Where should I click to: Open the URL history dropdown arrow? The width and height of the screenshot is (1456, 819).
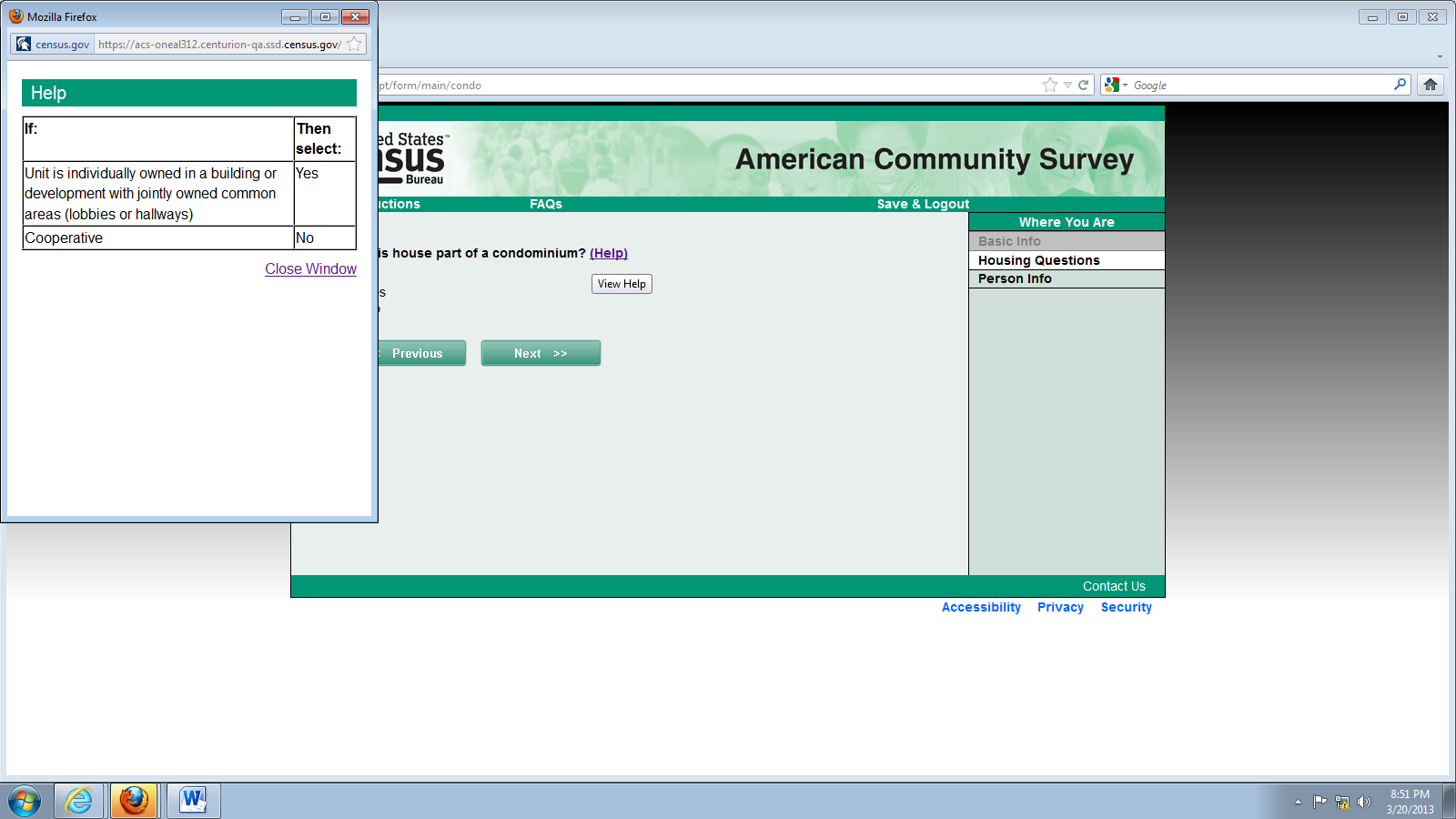pyautogui.click(x=1067, y=85)
